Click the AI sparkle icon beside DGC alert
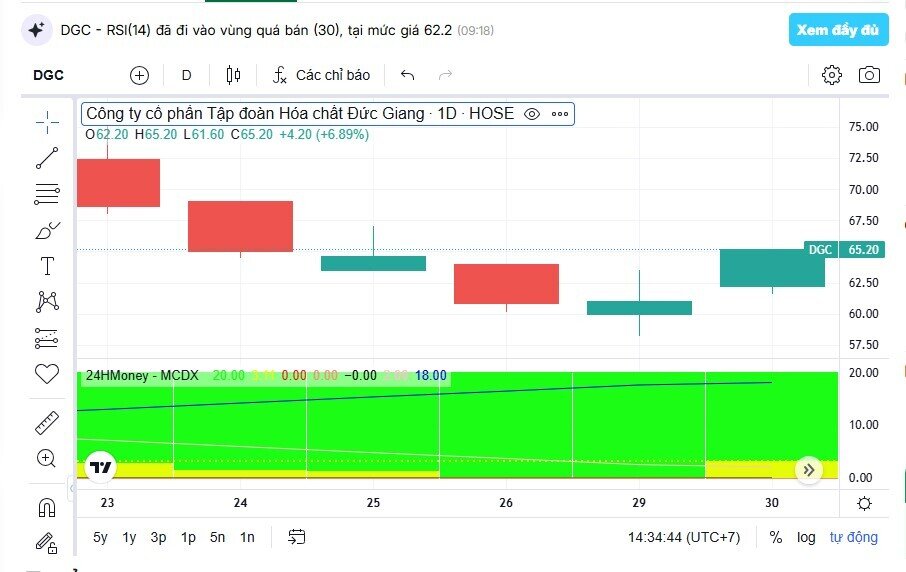The image size is (906, 572). tap(36, 29)
